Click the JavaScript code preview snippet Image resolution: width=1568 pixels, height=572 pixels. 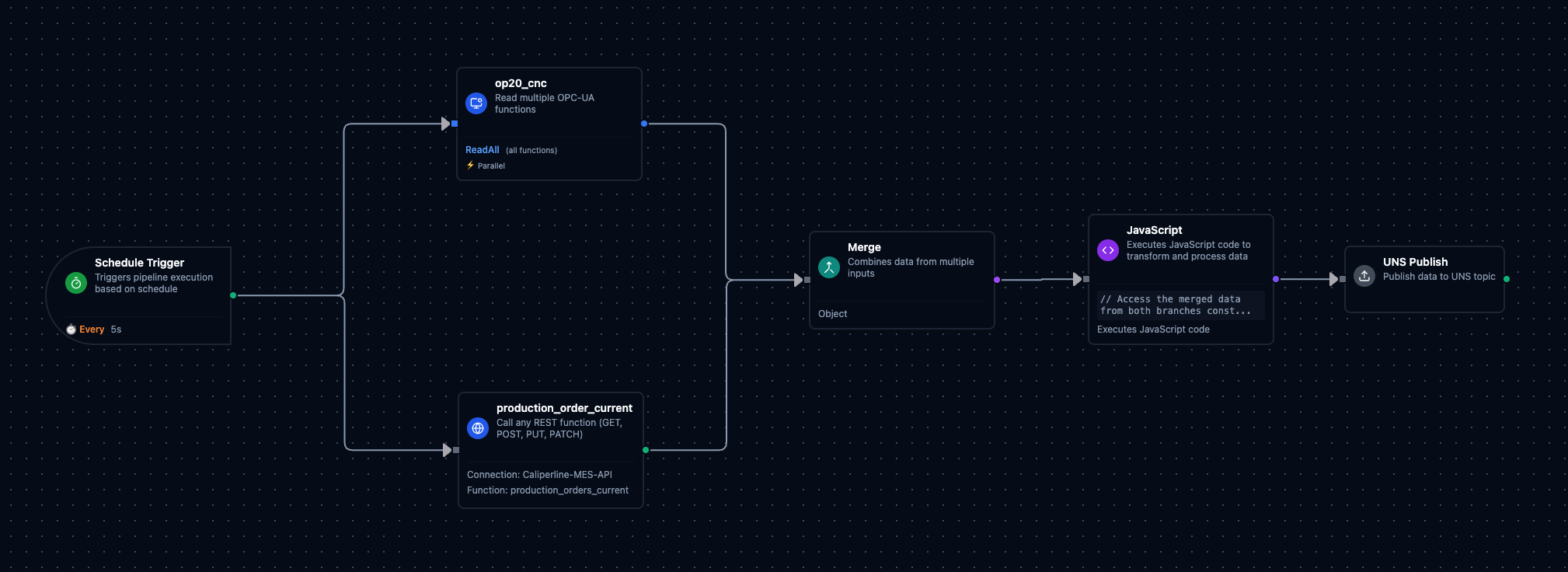1176,305
